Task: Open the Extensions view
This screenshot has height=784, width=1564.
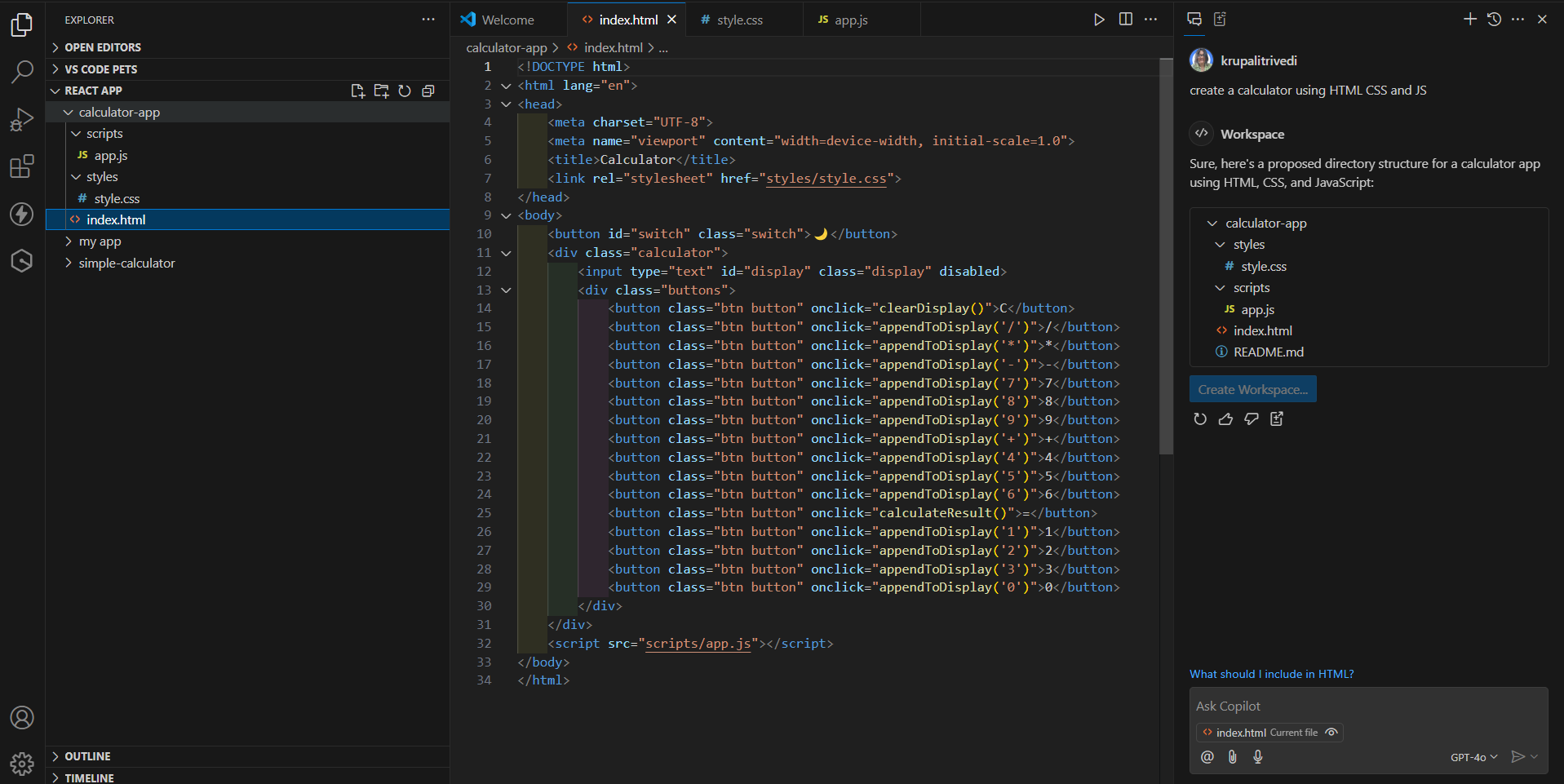Action: pyautogui.click(x=22, y=166)
